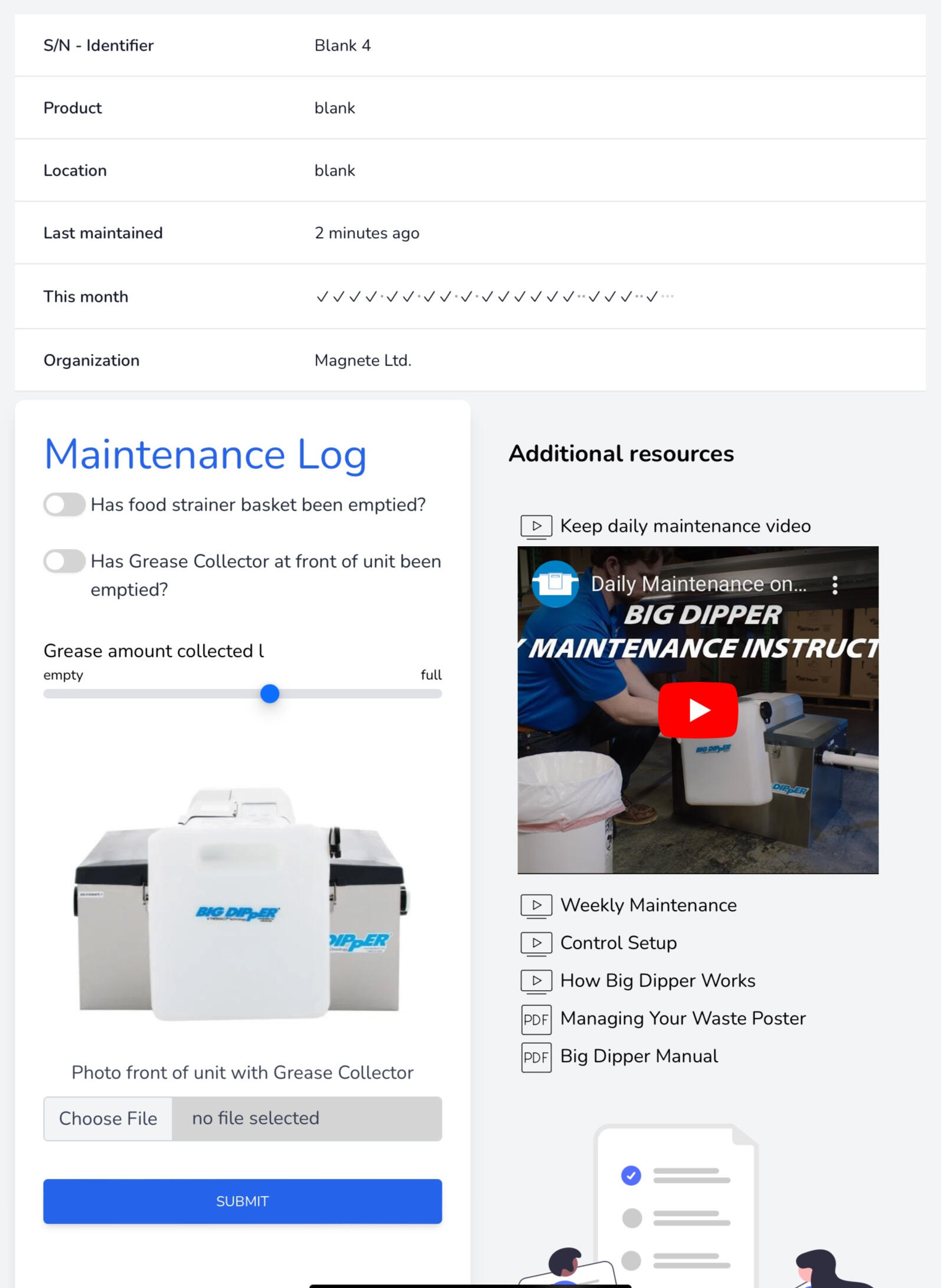Click 'Has food strainer basket been emptied?' label
941x1288 pixels.
(x=258, y=505)
